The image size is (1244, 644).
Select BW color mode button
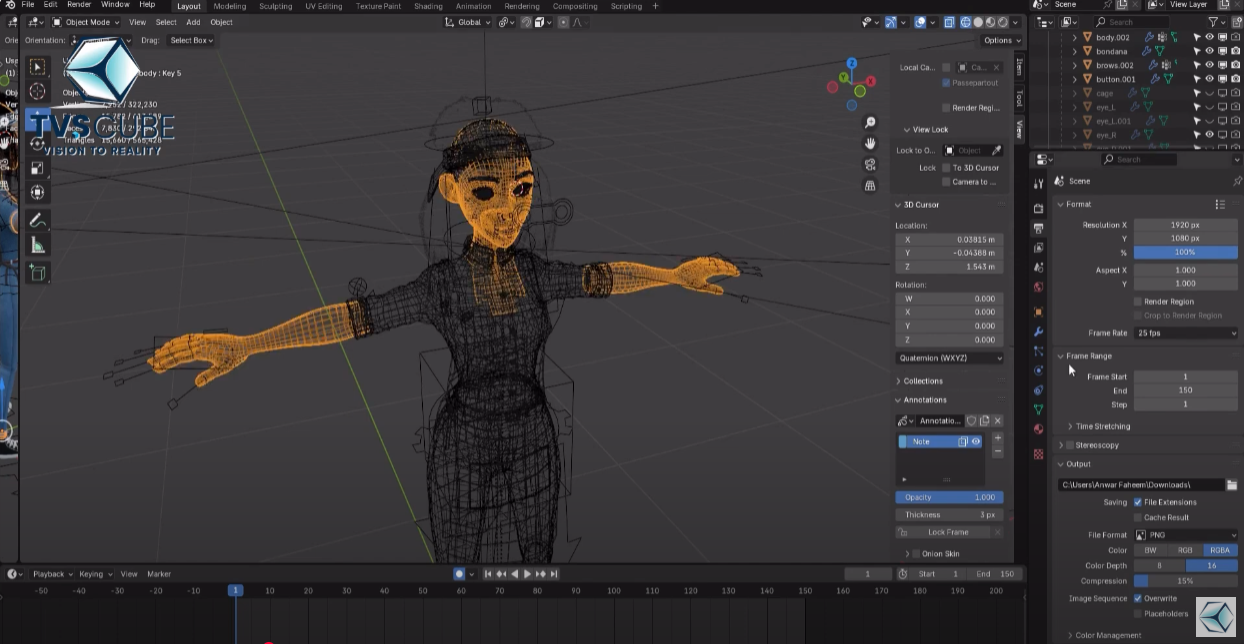(1150, 551)
